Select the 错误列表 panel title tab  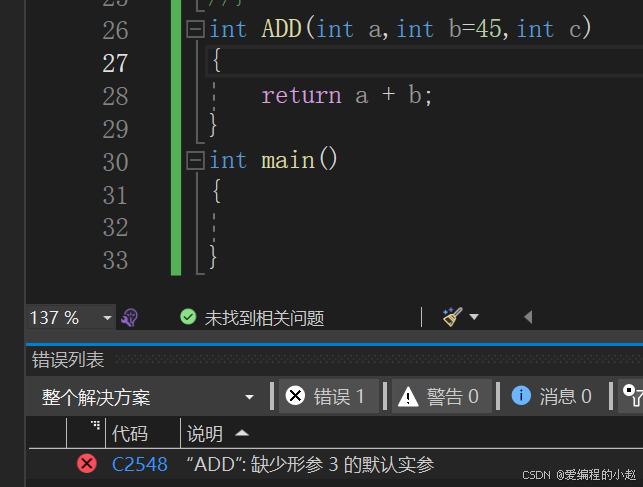click(x=68, y=360)
